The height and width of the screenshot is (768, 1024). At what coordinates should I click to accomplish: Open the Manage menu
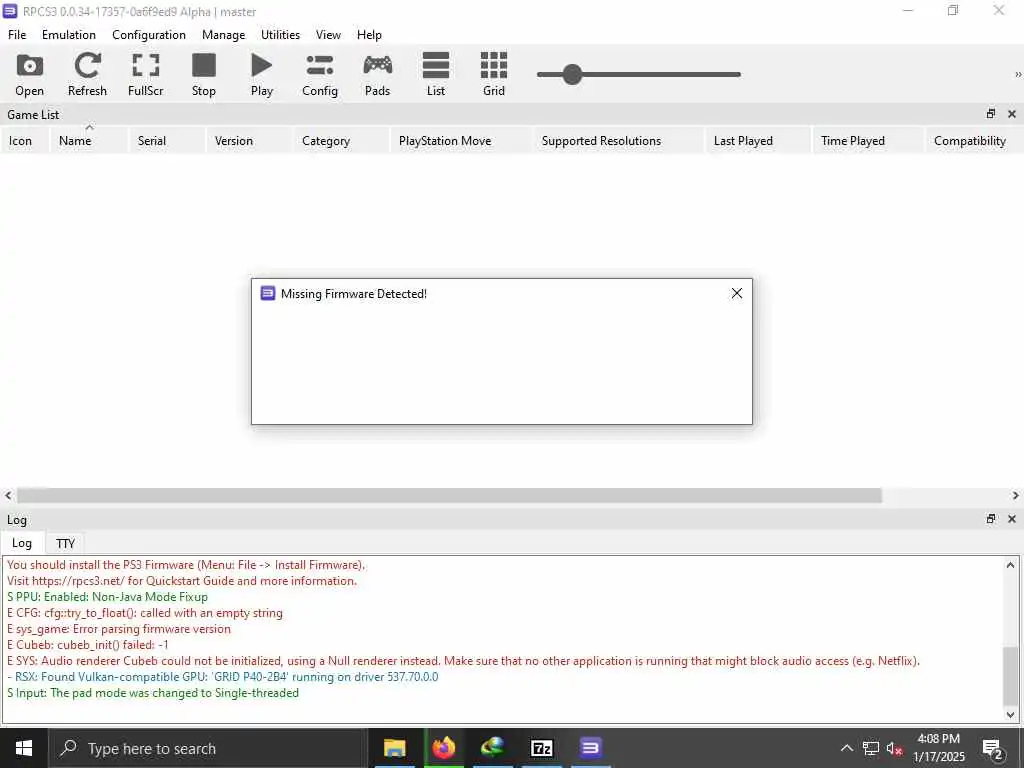(223, 35)
